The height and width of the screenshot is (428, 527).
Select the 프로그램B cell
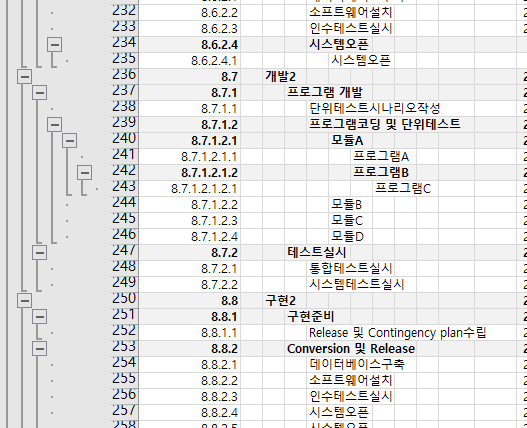tap(381, 172)
